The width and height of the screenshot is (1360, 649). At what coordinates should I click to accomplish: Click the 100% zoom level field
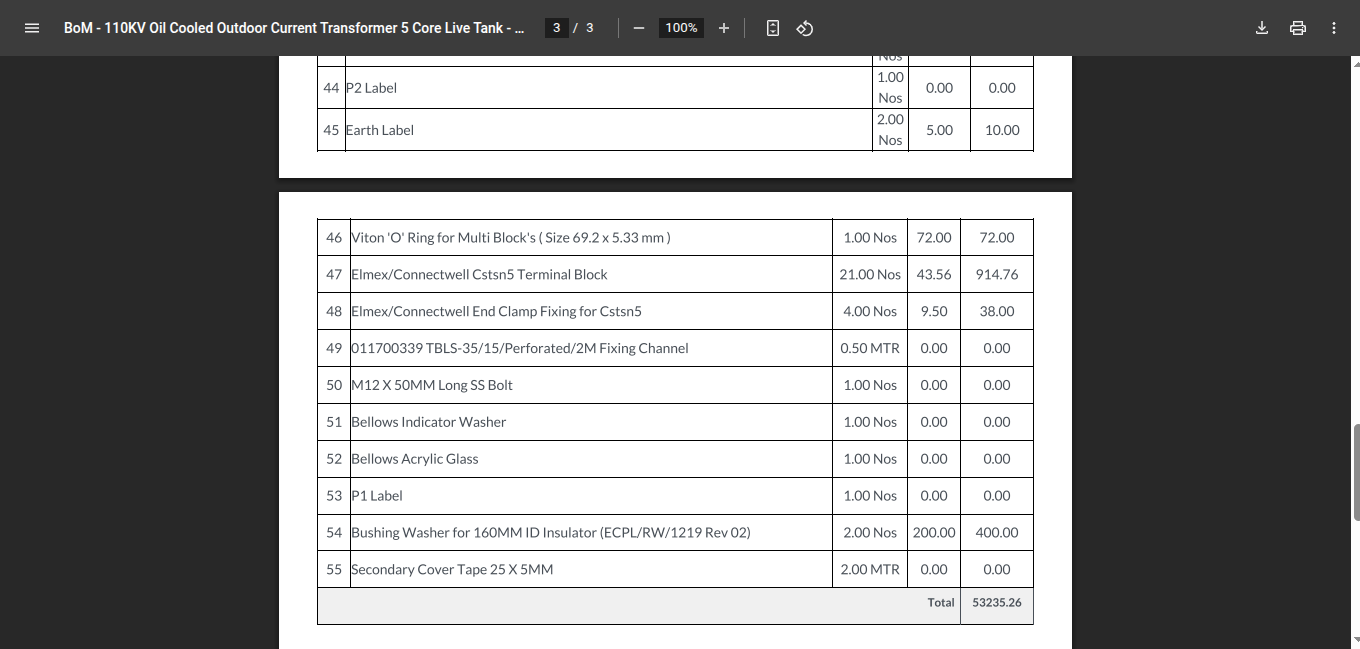pos(681,28)
